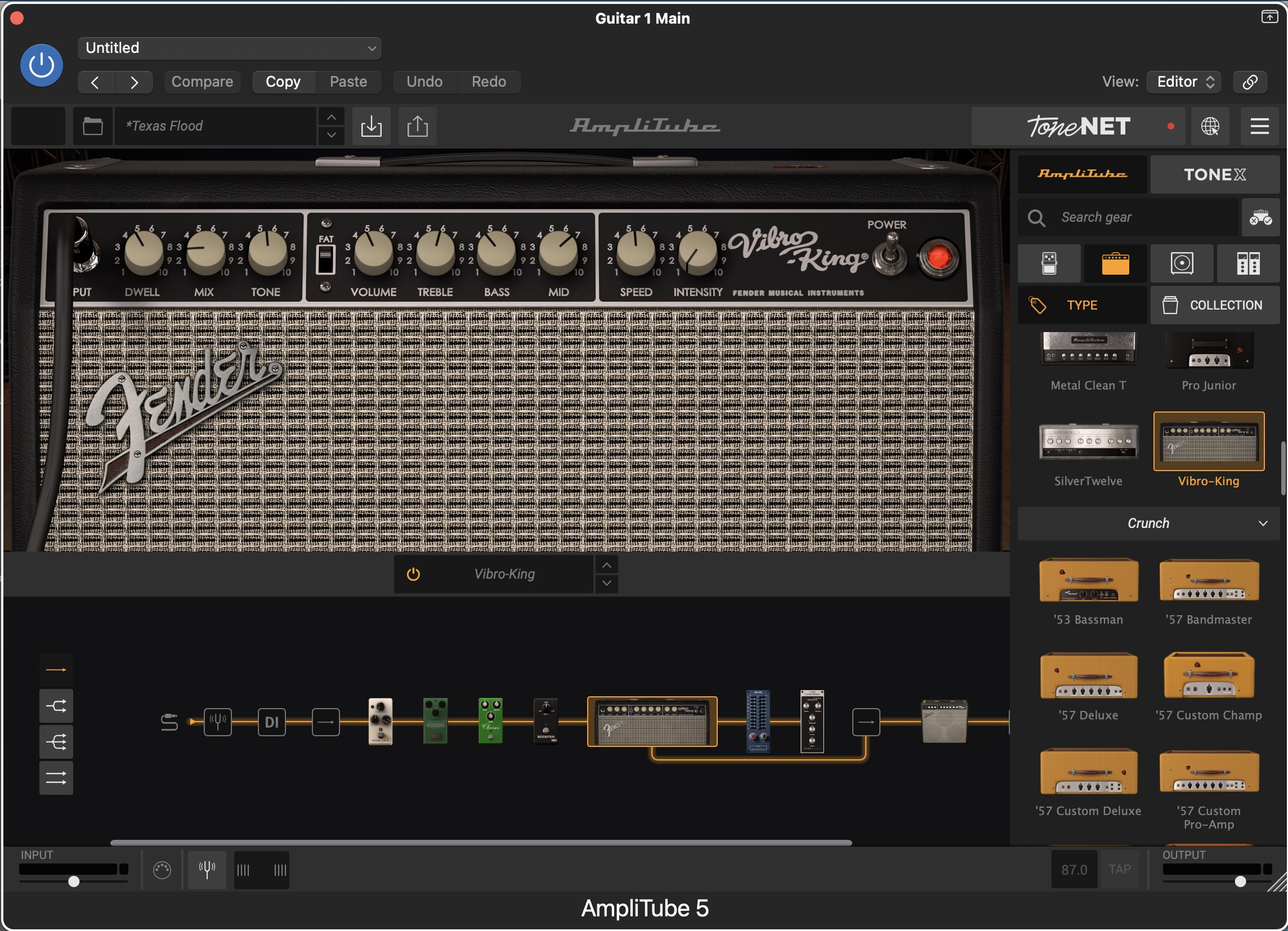Select the Booster pedal in chain
The height and width of the screenshot is (931, 1288).
pos(545,721)
